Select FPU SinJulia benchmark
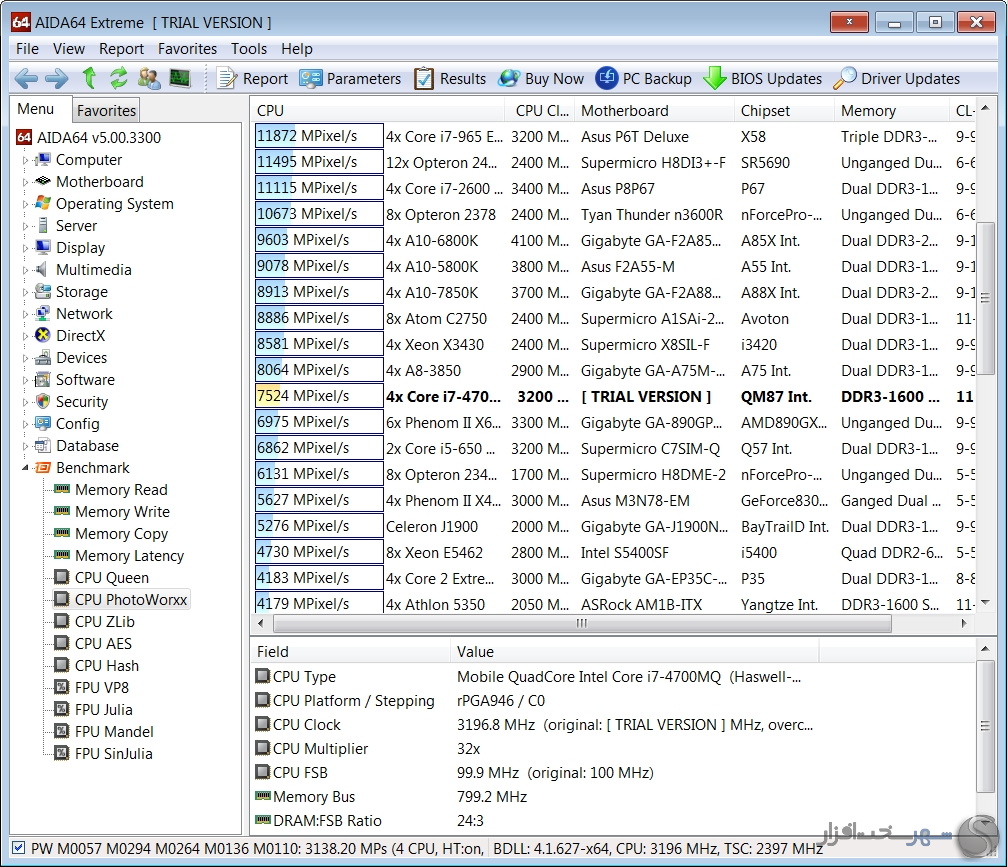1007x867 pixels. point(114,753)
